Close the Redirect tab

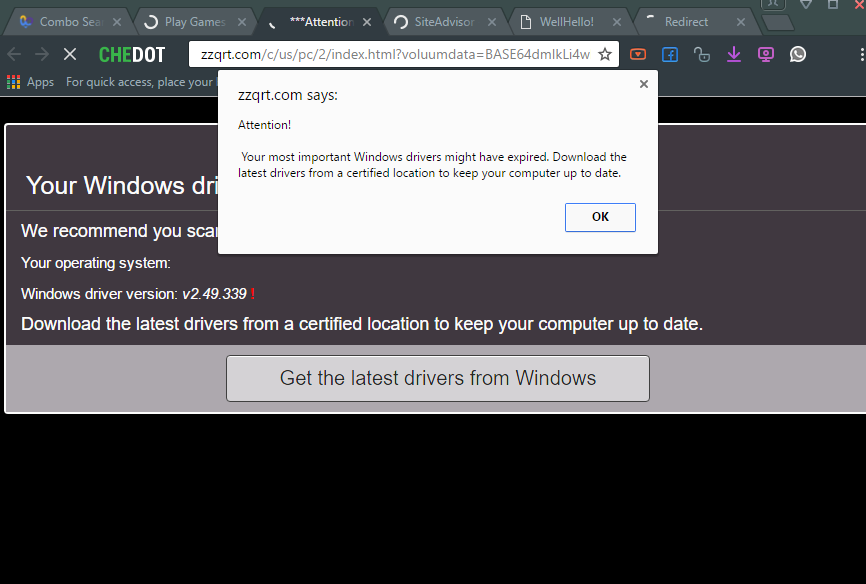click(741, 22)
